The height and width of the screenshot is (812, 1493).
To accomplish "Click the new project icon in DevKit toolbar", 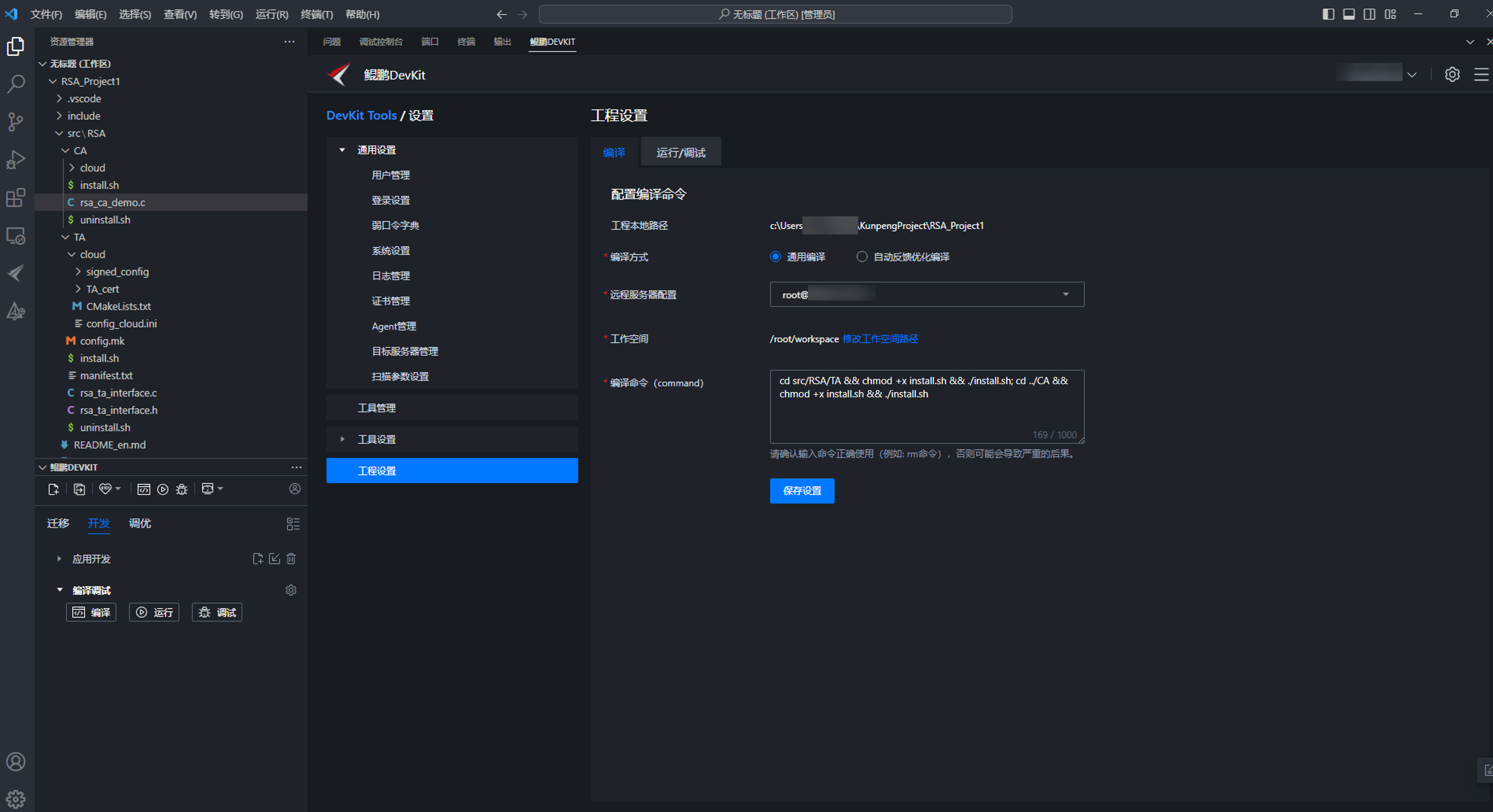I will [54, 489].
